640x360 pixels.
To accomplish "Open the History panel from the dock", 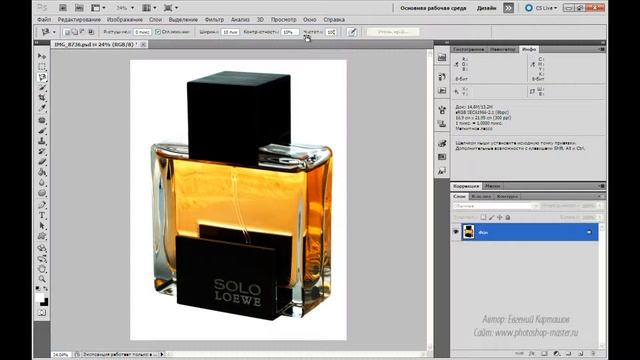I will 442,77.
